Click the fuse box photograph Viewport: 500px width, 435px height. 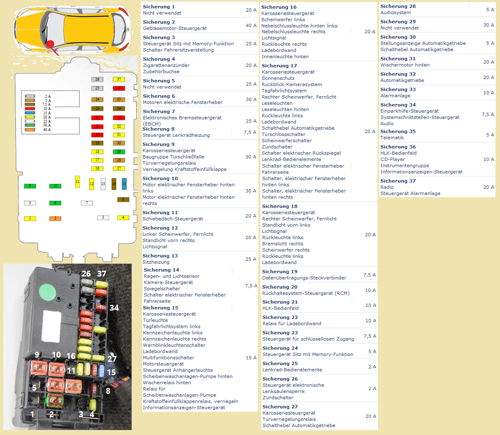(68, 347)
